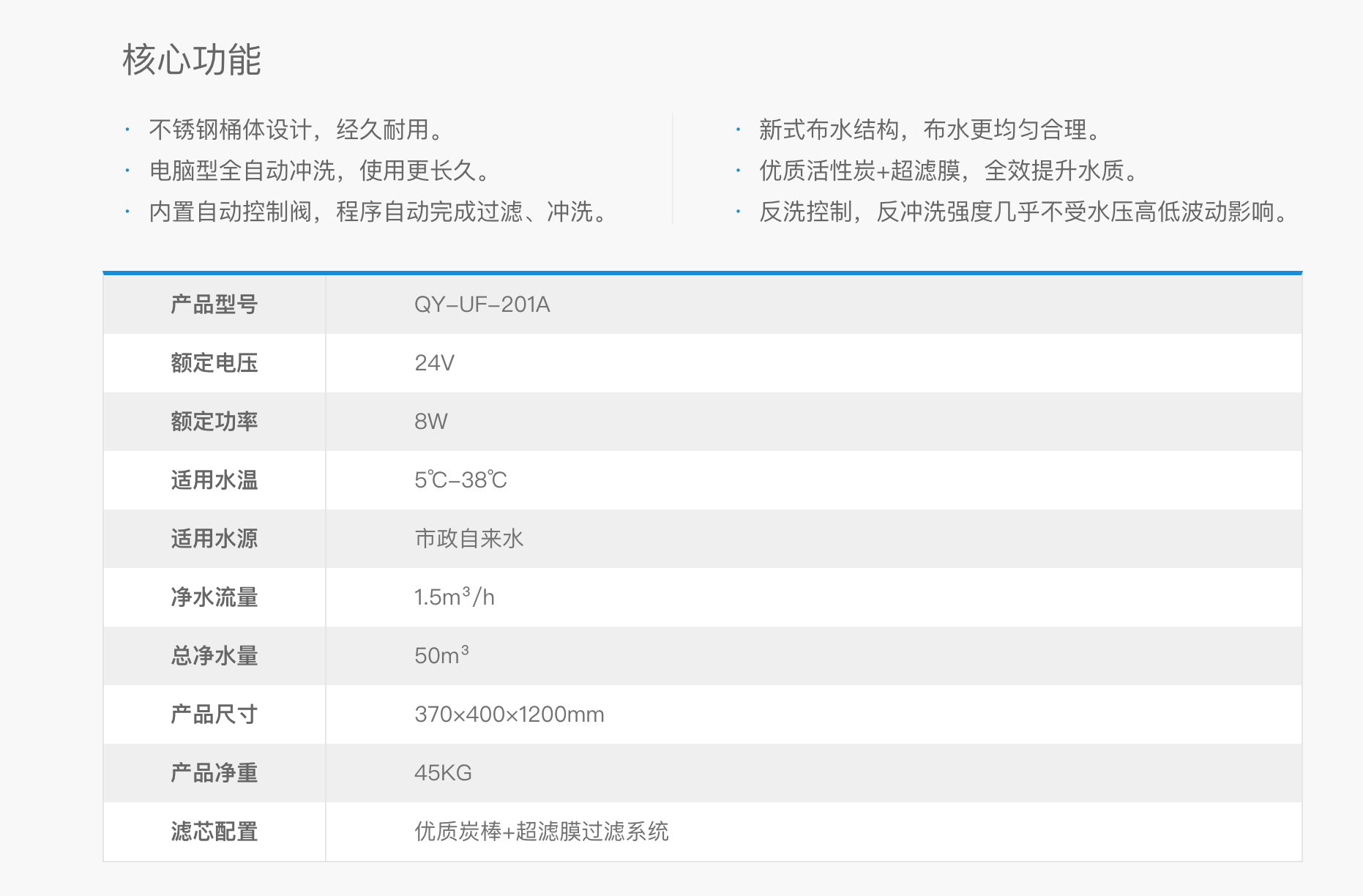Click the 适用水源 row label

point(214,539)
